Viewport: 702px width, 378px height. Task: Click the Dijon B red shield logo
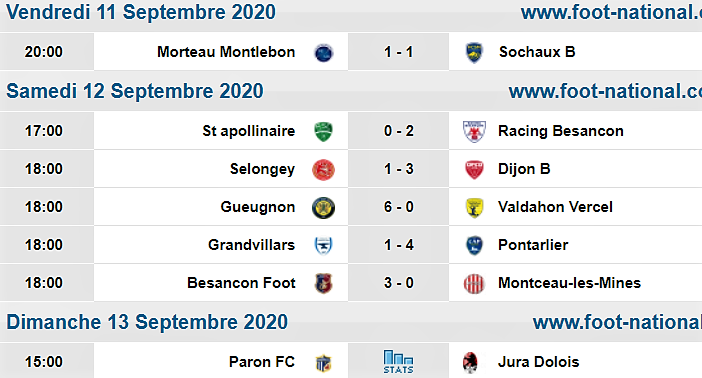pyautogui.click(x=474, y=170)
